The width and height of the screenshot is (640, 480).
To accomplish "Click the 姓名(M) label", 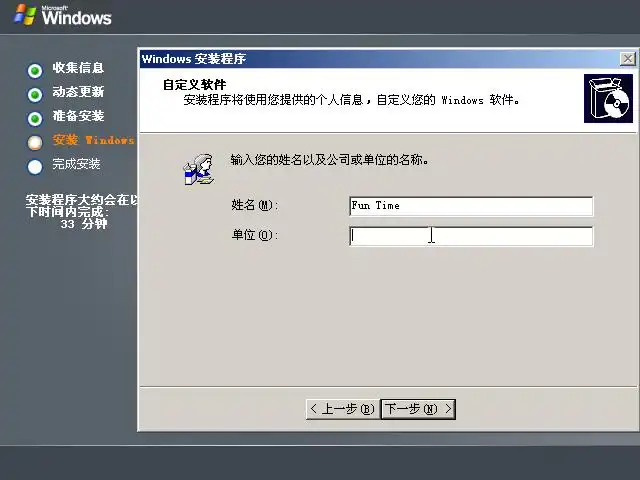I will (255, 205).
